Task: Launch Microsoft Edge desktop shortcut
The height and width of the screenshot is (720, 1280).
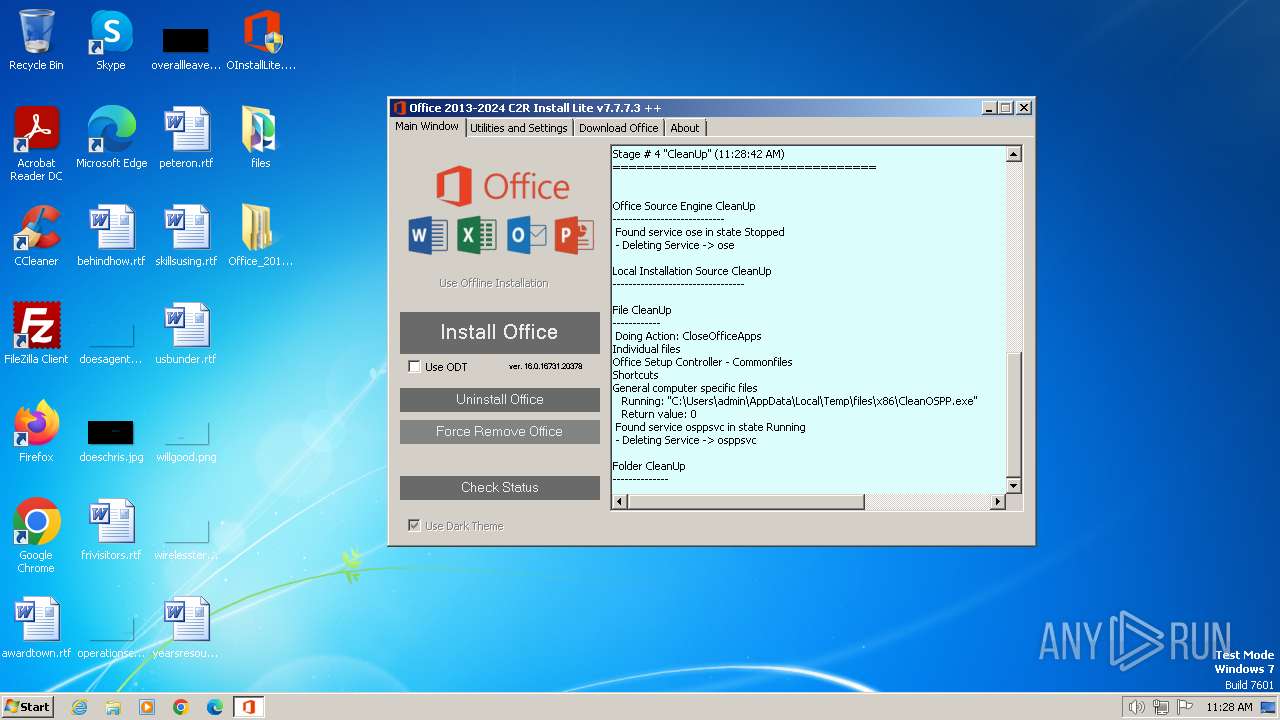Action: (x=111, y=137)
